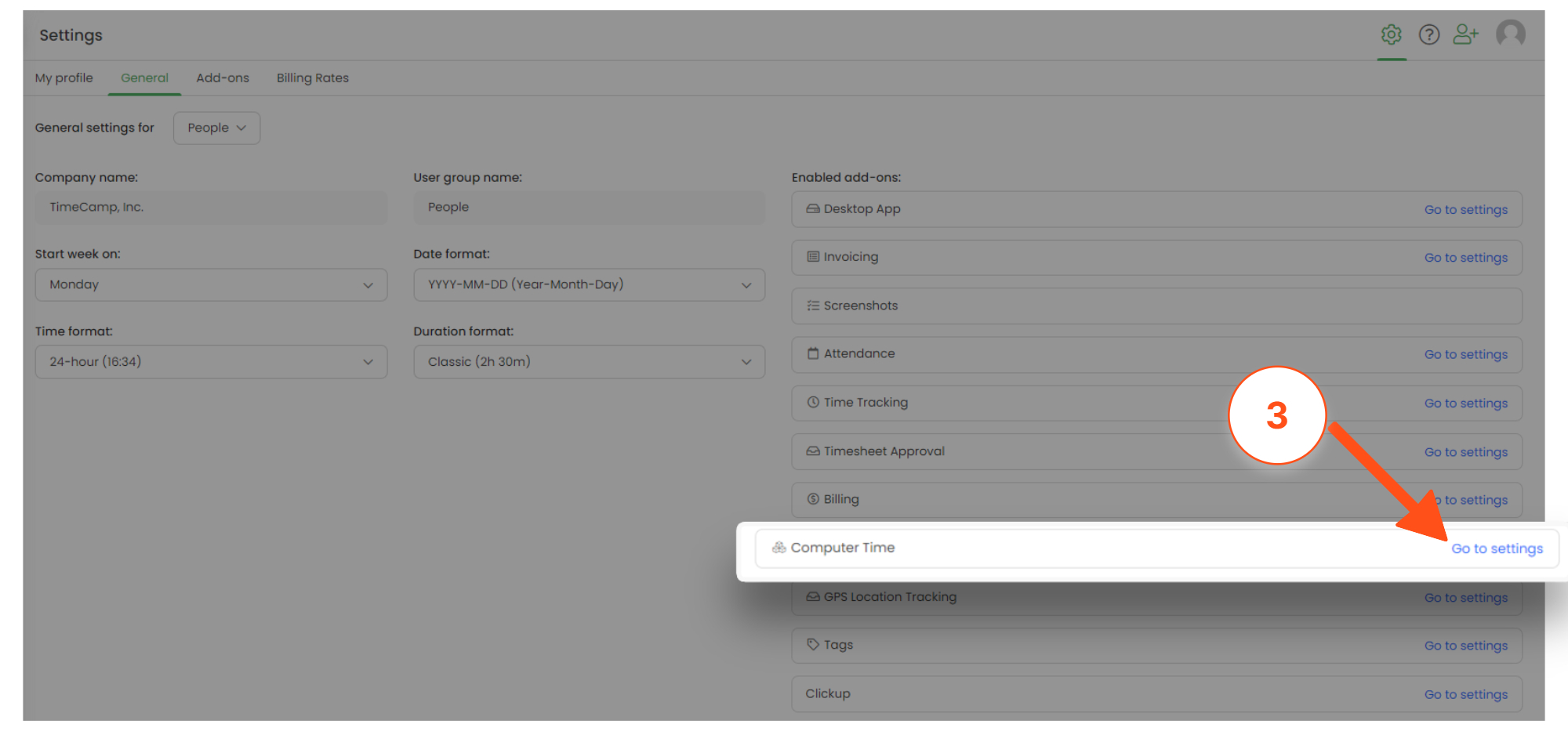This screenshot has width=1568, height=731.
Task: Open the Duration format dropdown
Action: pyautogui.click(x=589, y=362)
